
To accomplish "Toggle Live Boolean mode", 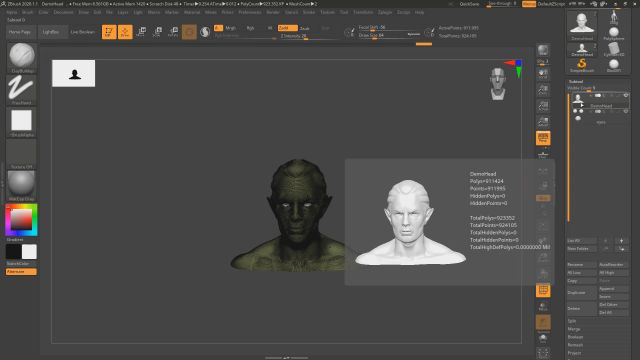I will click(83, 32).
